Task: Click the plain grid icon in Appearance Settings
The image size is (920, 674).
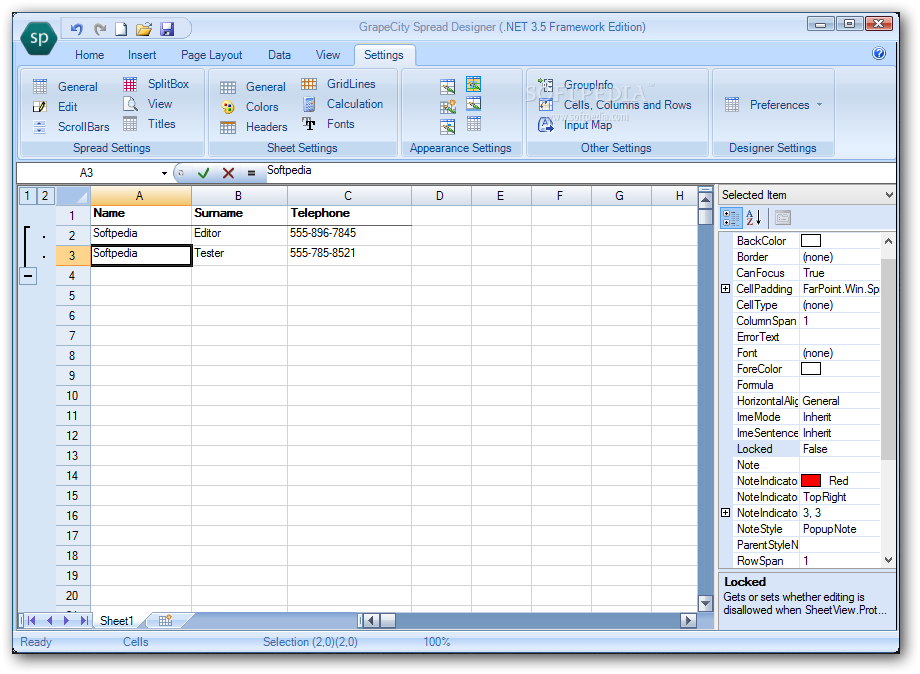Action: coord(473,124)
